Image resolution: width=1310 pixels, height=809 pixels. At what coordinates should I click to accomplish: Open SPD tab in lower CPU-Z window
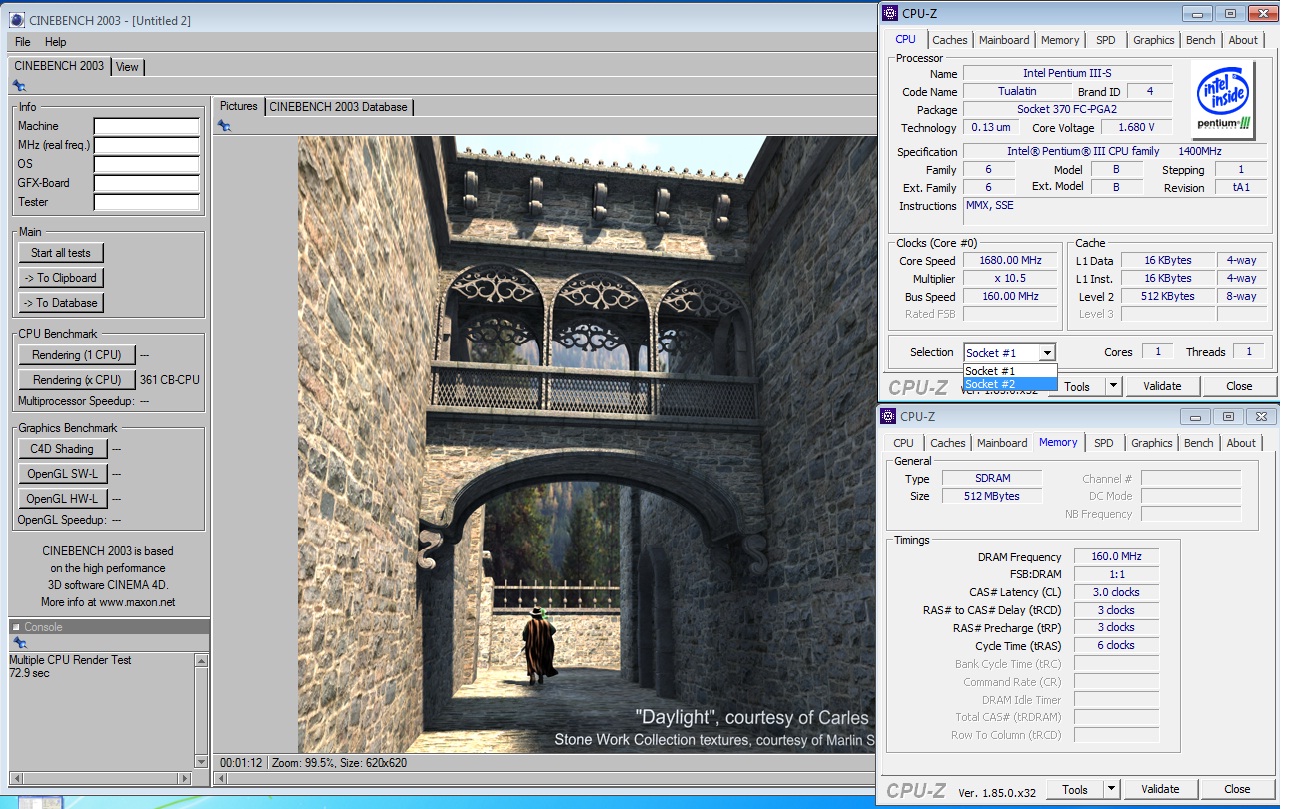tap(1103, 443)
